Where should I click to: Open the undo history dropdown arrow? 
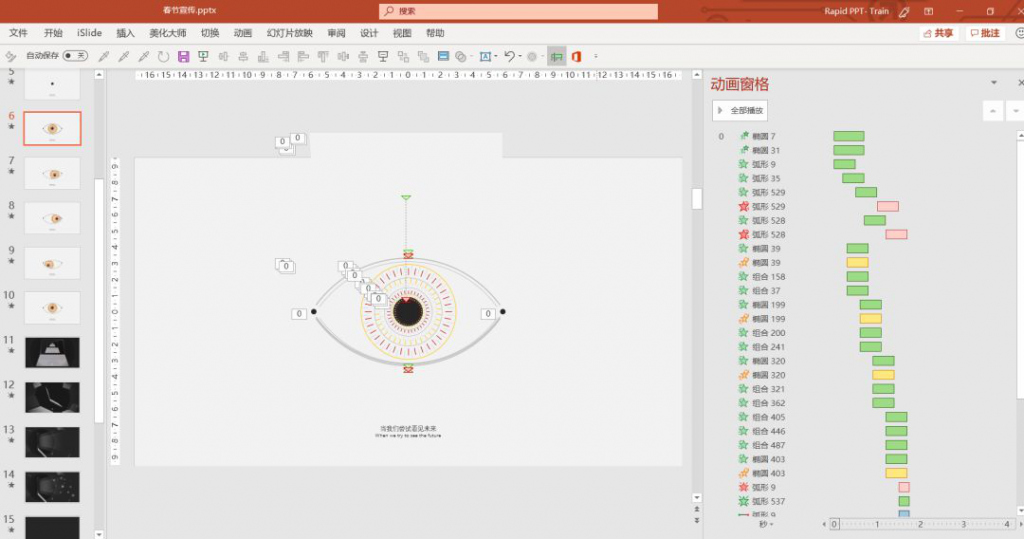point(520,56)
